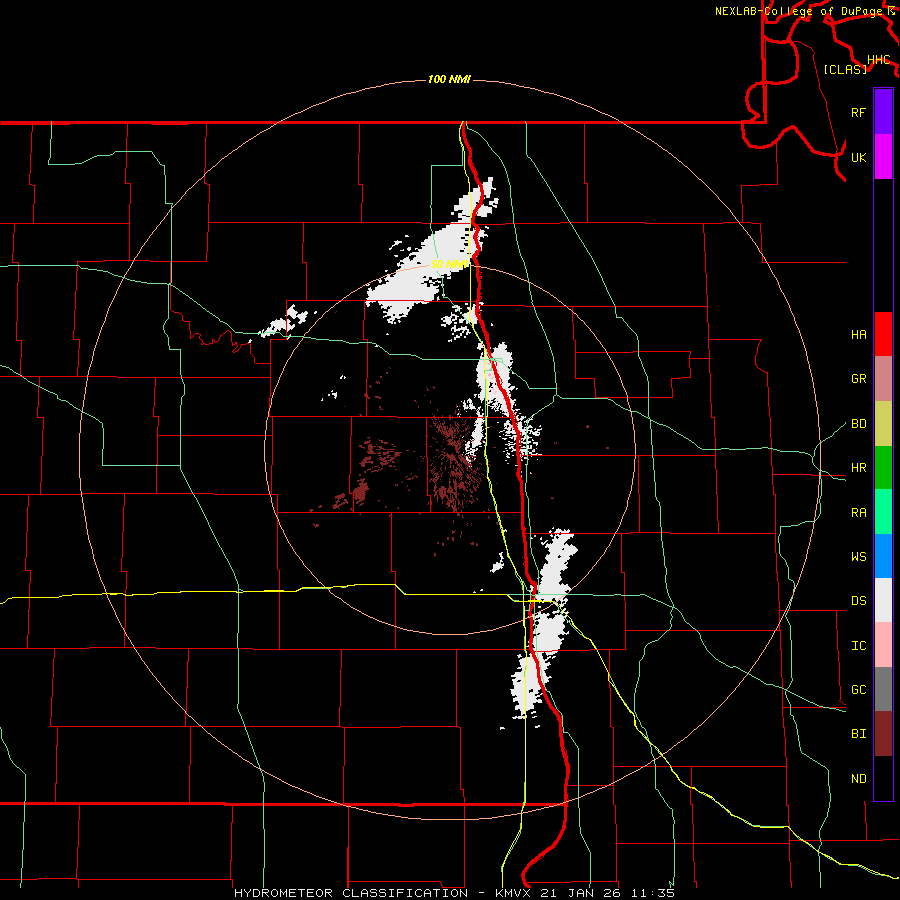
Task: Click the BI legend label
Action: coord(858,734)
